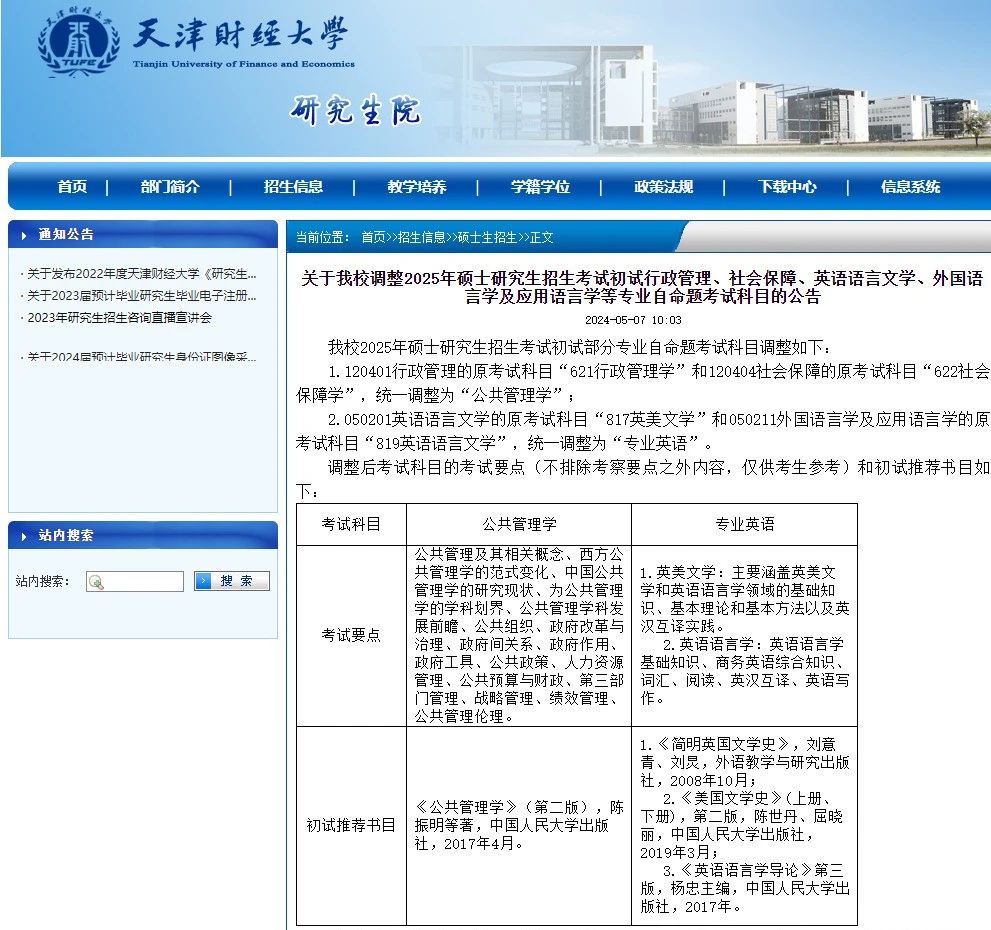The height and width of the screenshot is (930, 991).
Task: Click the 研究生院 banner heading
Action: (x=355, y=111)
